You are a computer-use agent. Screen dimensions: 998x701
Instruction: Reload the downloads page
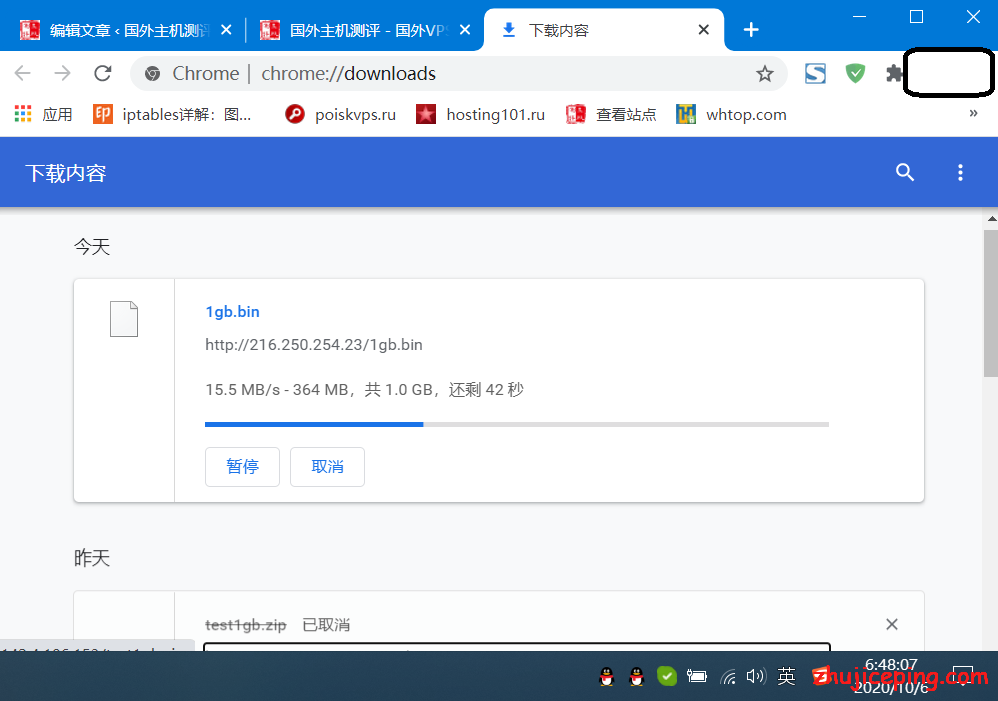pyautogui.click(x=102, y=73)
